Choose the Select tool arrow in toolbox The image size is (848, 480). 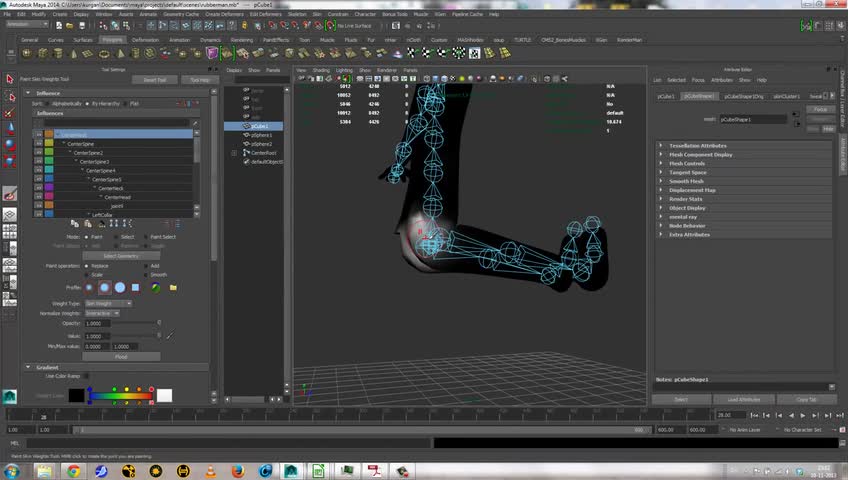click(x=10, y=79)
